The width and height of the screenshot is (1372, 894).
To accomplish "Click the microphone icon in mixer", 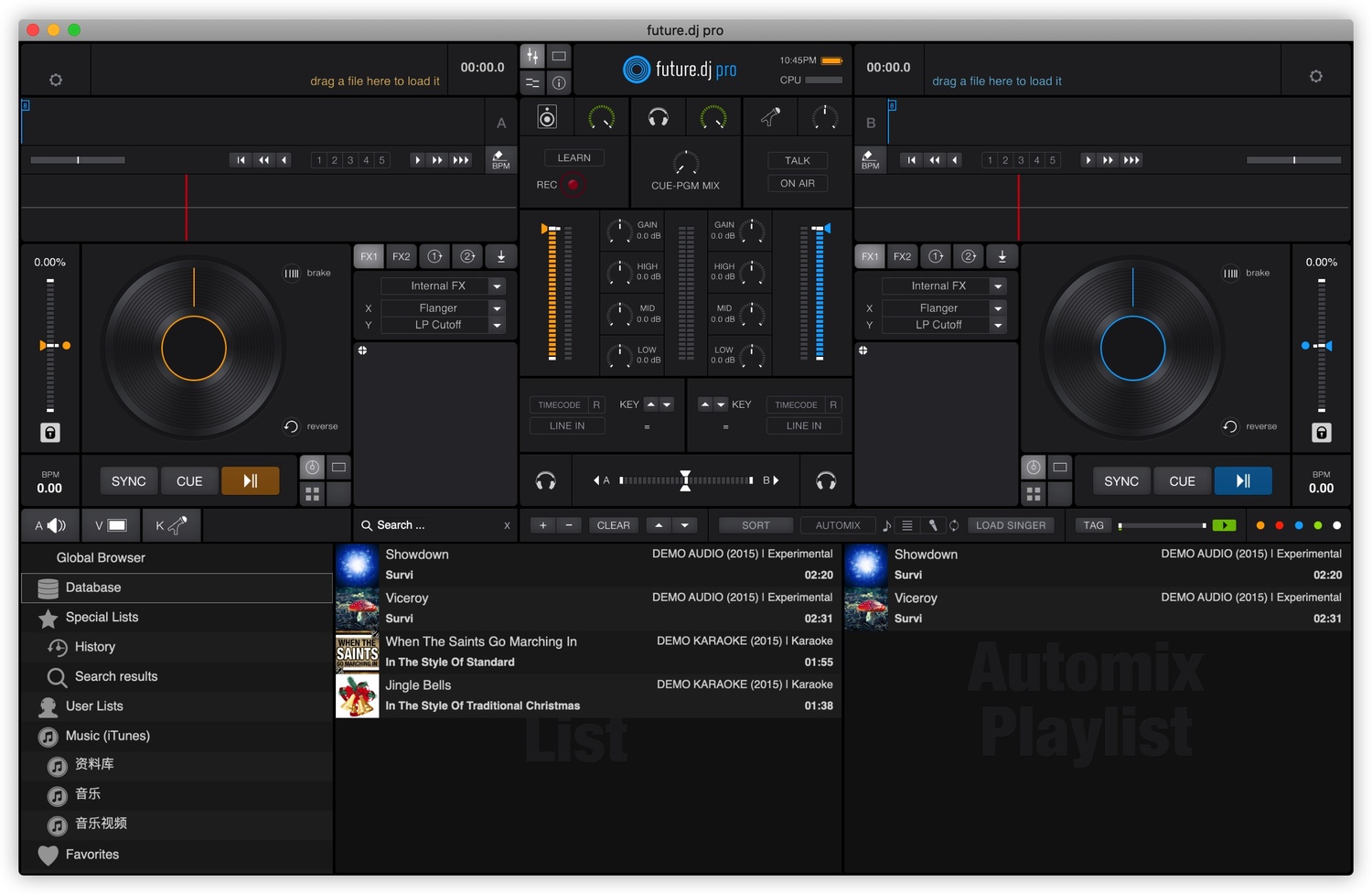I will pos(771,117).
